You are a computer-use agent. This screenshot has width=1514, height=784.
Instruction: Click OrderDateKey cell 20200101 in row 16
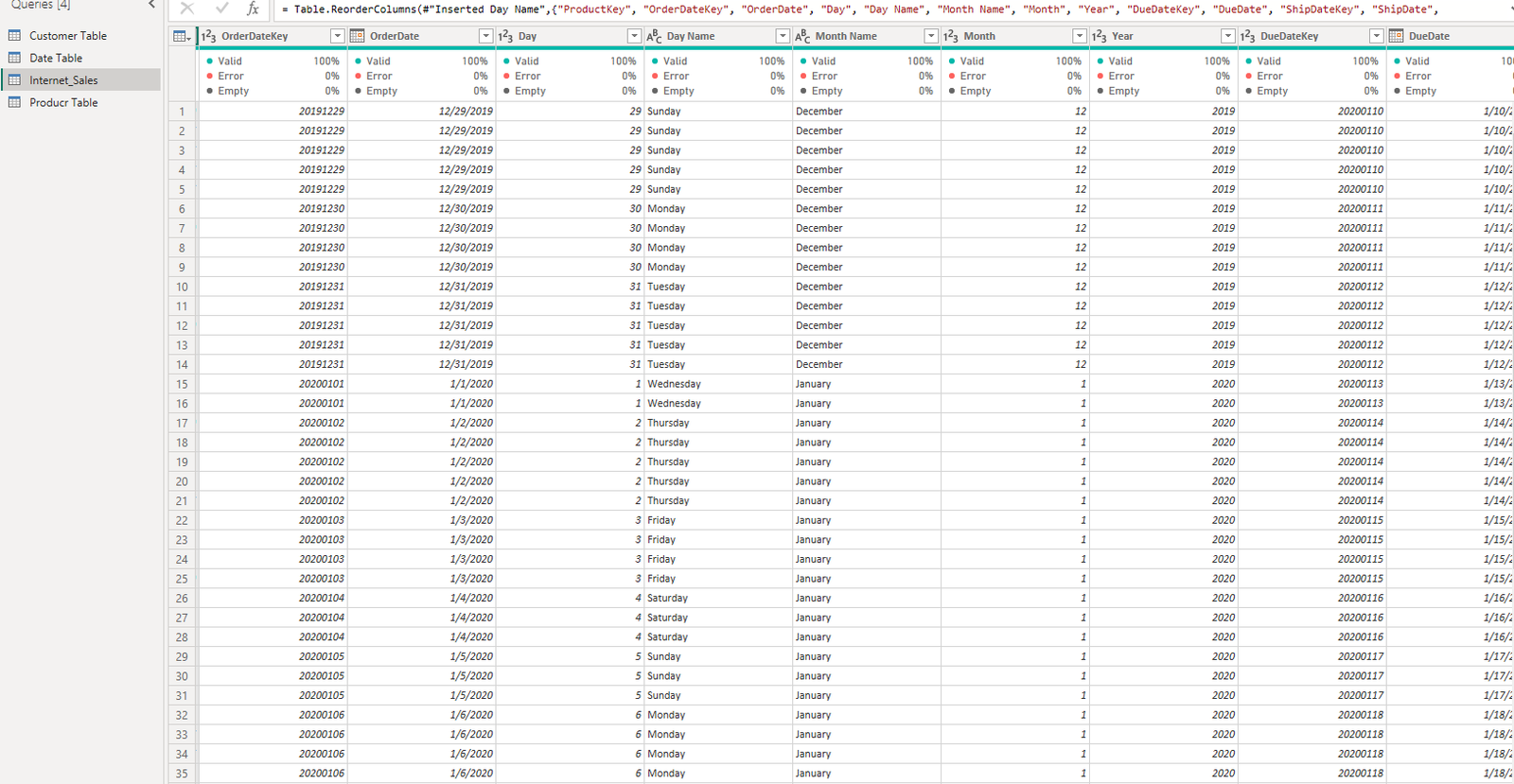(x=273, y=404)
